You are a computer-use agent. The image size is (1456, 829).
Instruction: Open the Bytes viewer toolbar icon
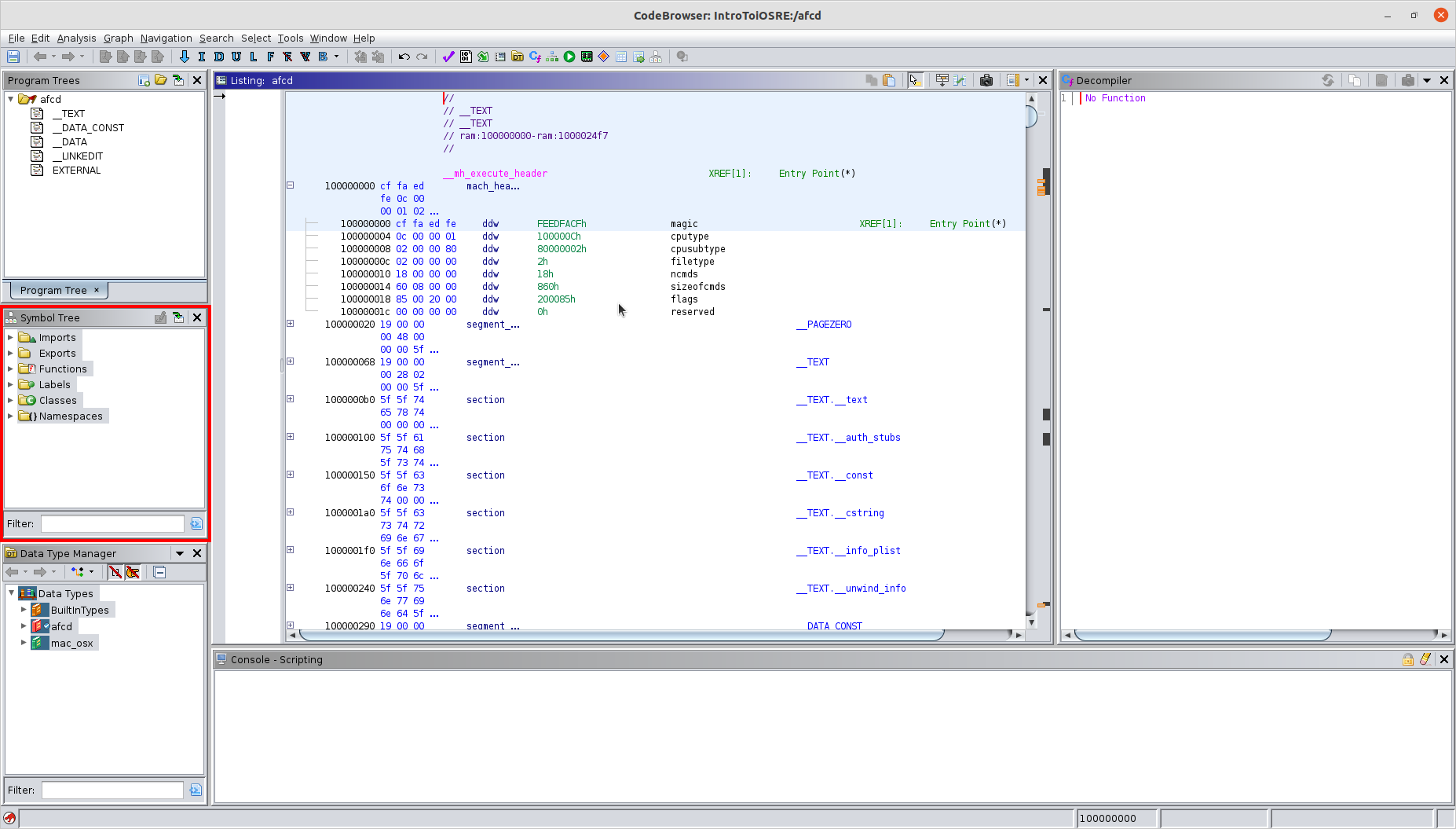click(466, 57)
